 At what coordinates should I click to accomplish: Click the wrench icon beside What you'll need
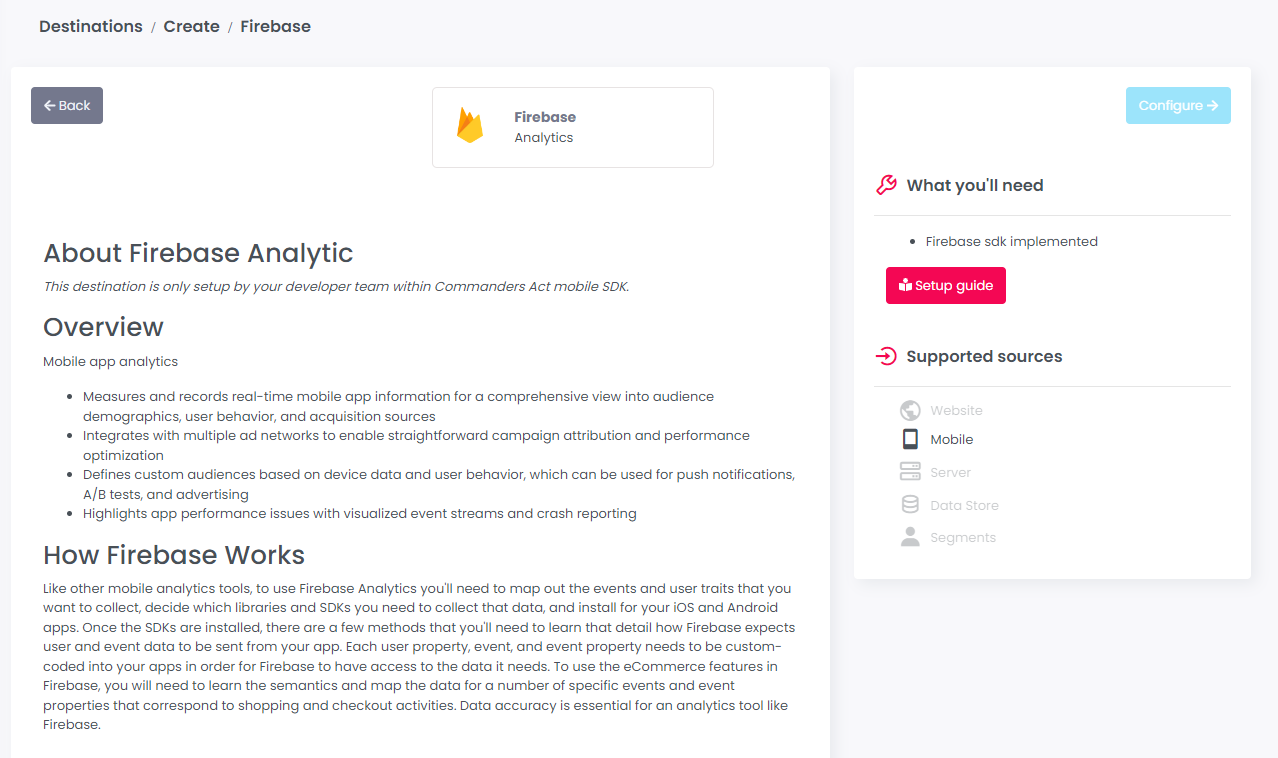pos(886,185)
